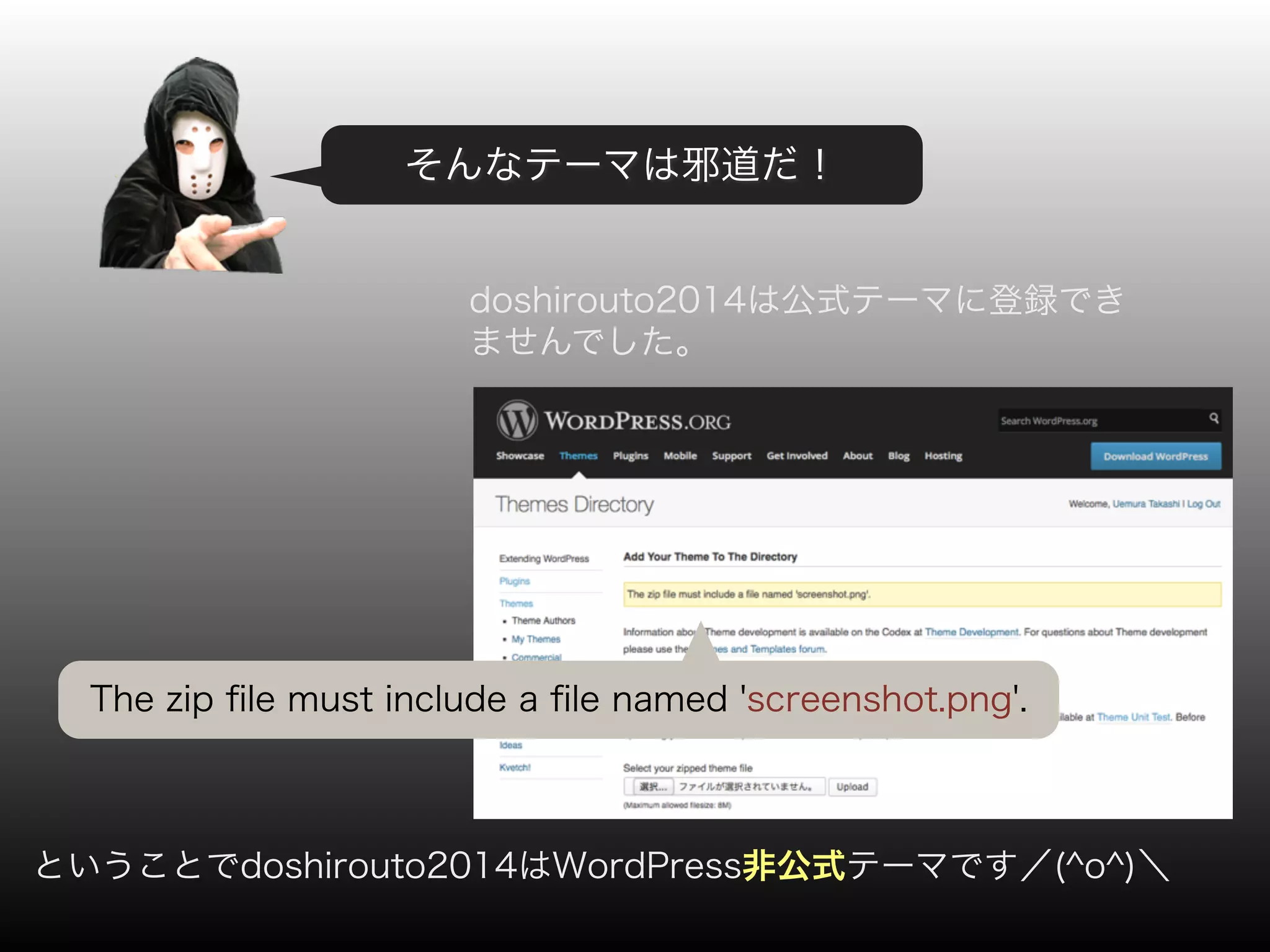This screenshot has height=952, width=1270.
Task: Open the Hosting navigation item
Action: tap(943, 456)
